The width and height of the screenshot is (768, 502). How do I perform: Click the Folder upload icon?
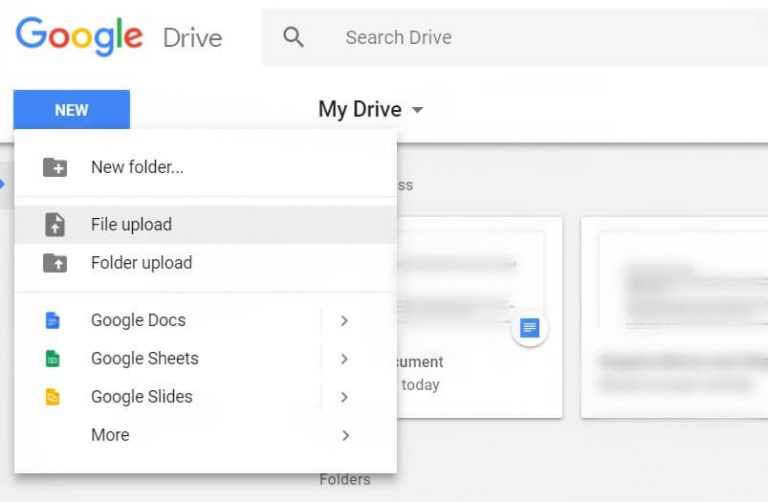tap(55, 263)
